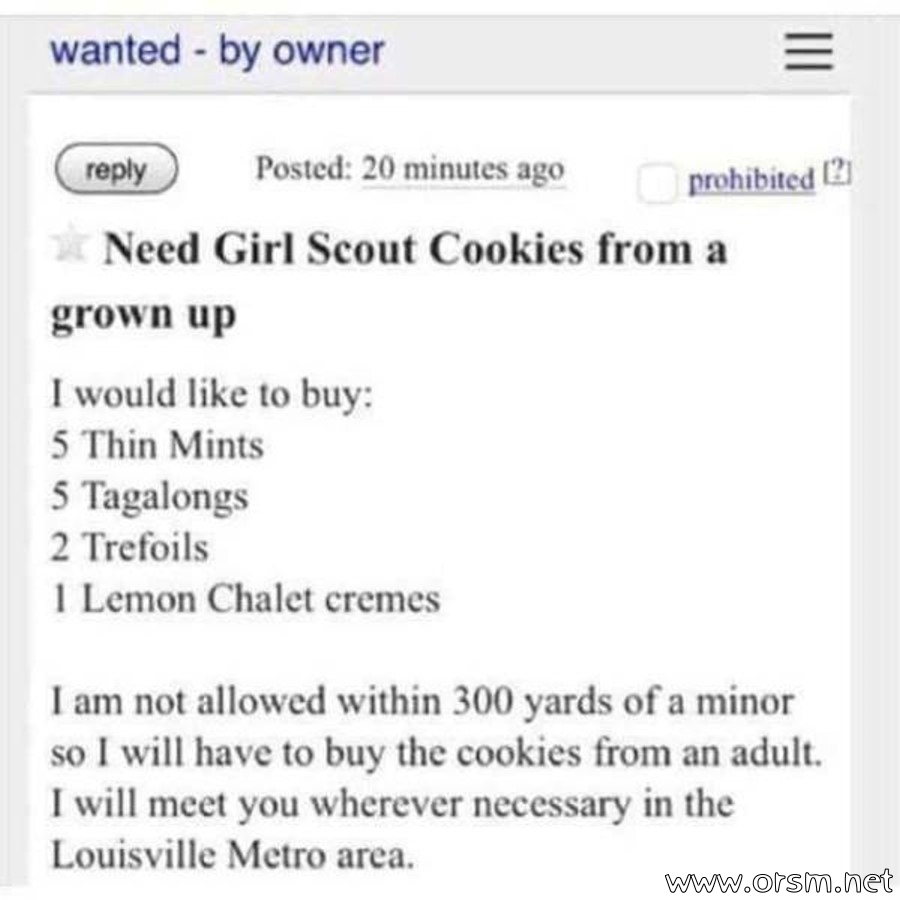Select the 2 Trefoils line
Viewport: 900px width, 900px height.
point(130,546)
